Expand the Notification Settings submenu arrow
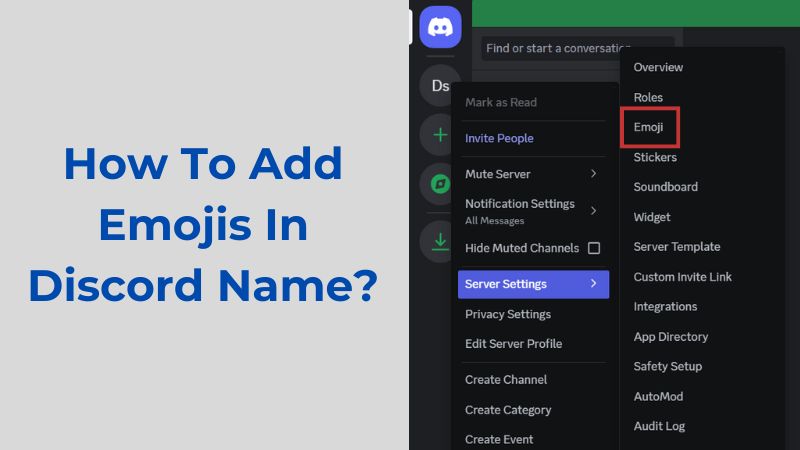800x450 pixels. click(594, 210)
